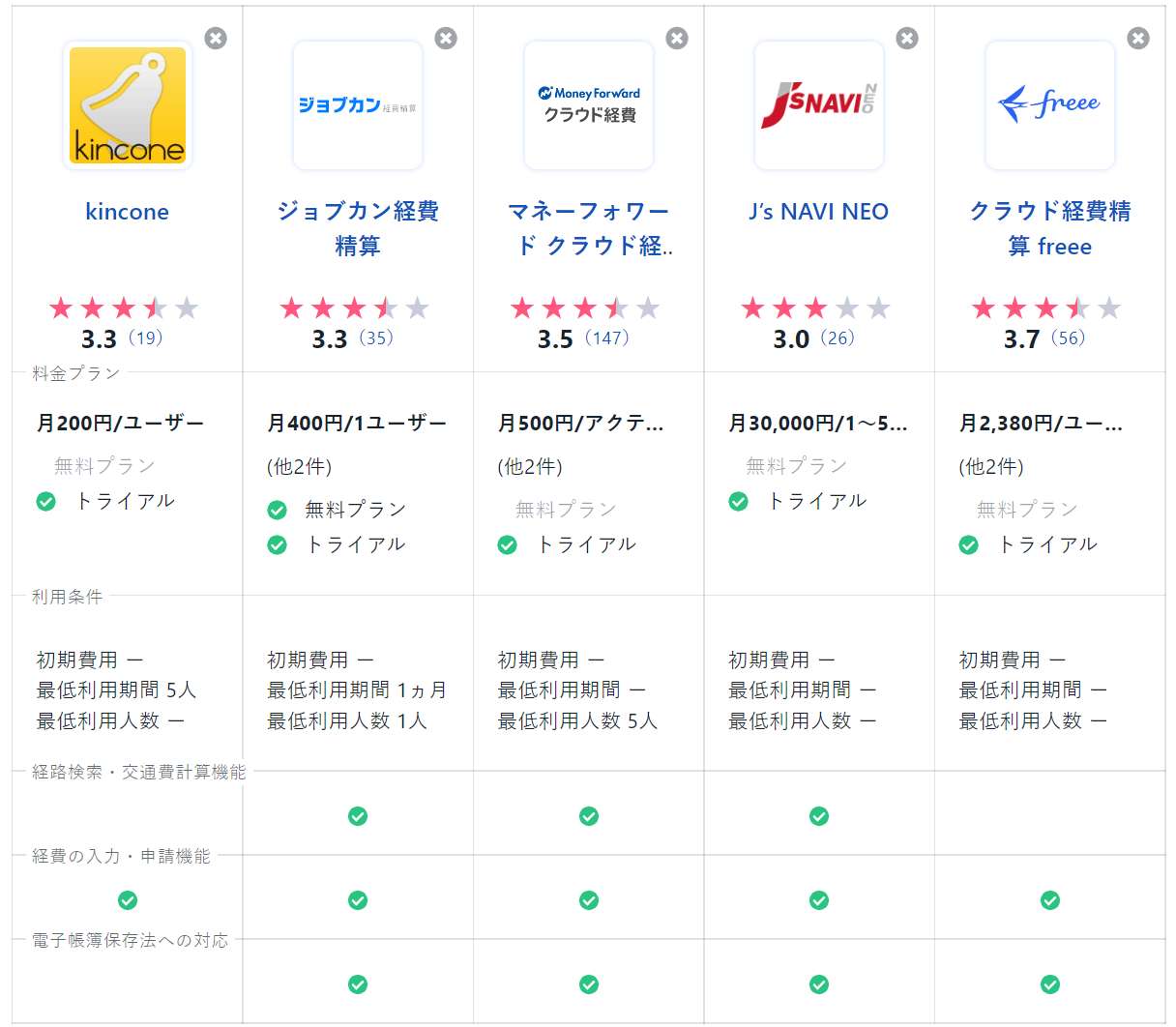This screenshot has width=1176, height=1027.
Task: Click the J'sNAVI NEO logo
Action: (819, 105)
